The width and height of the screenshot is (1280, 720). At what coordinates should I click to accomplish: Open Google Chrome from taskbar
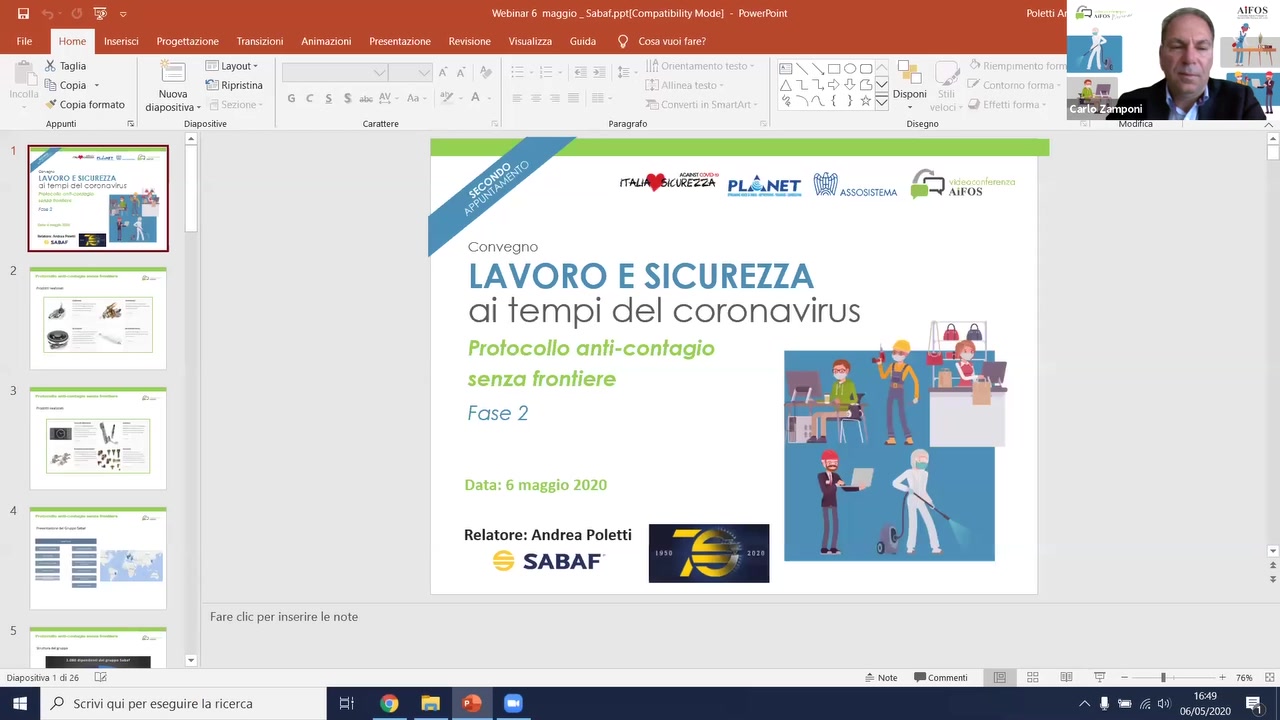coord(389,703)
